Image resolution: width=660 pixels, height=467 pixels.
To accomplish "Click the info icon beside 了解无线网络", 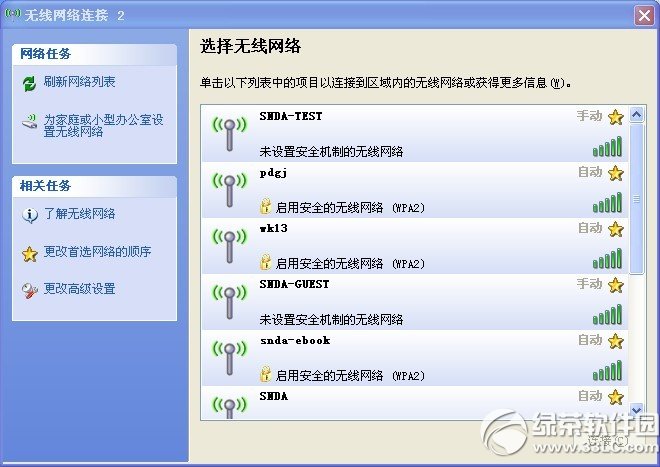I will [30, 215].
